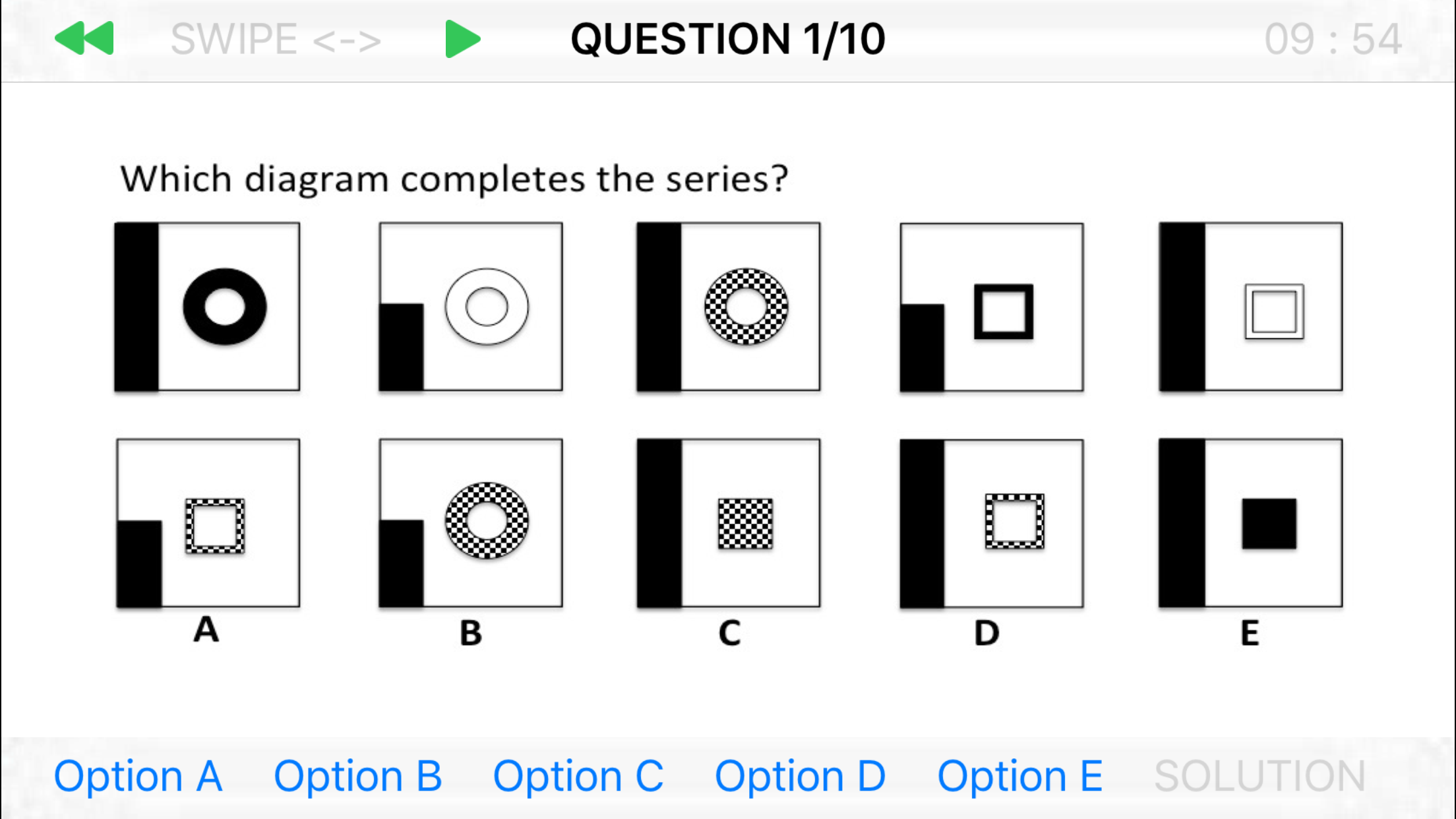Click the fourth series diagram image
Screen dimensions: 1456x819
[x=990, y=307]
